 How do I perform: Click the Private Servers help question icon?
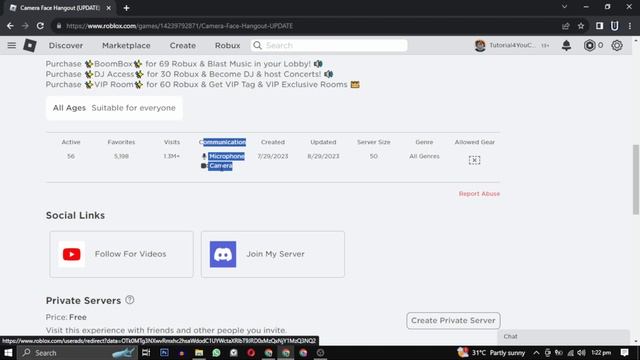point(130,300)
